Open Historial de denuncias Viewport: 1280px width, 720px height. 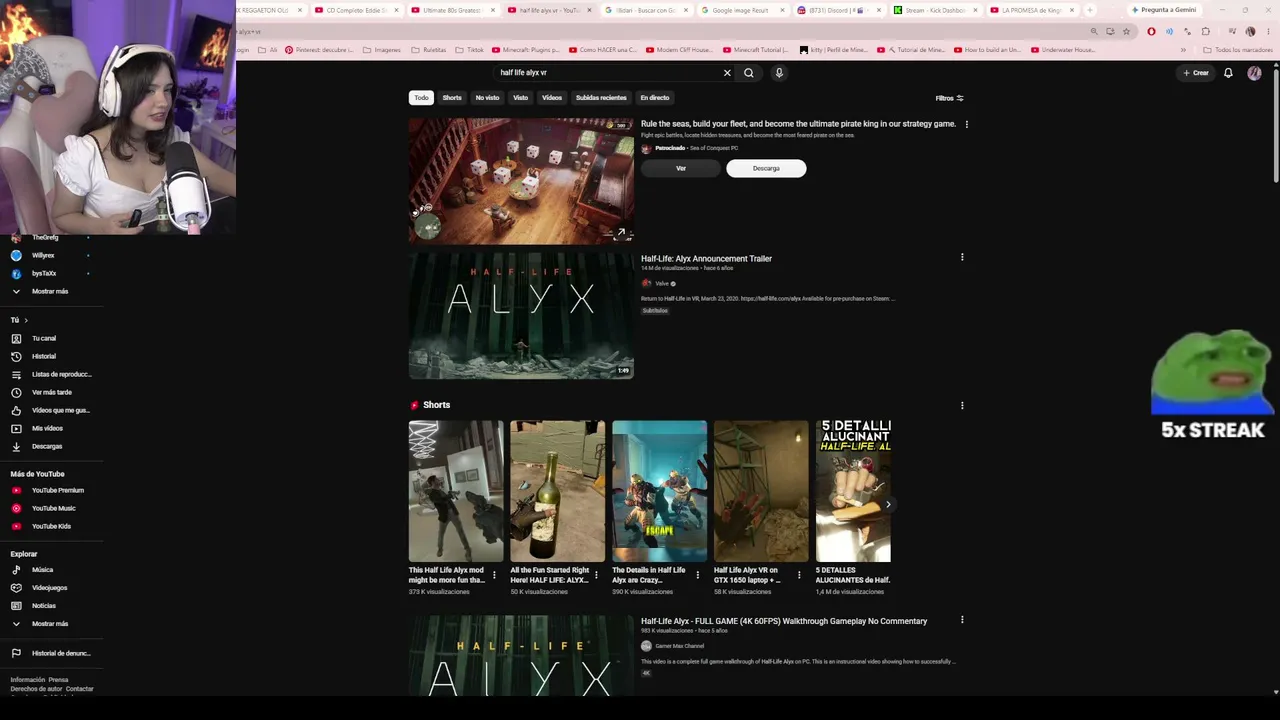(x=51, y=653)
